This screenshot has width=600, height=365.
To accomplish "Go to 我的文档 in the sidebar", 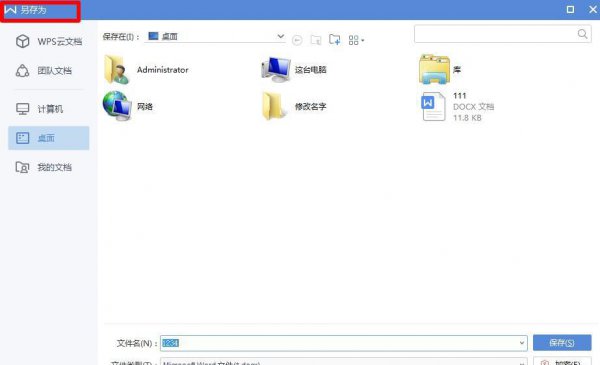I will pyautogui.click(x=49, y=167).
